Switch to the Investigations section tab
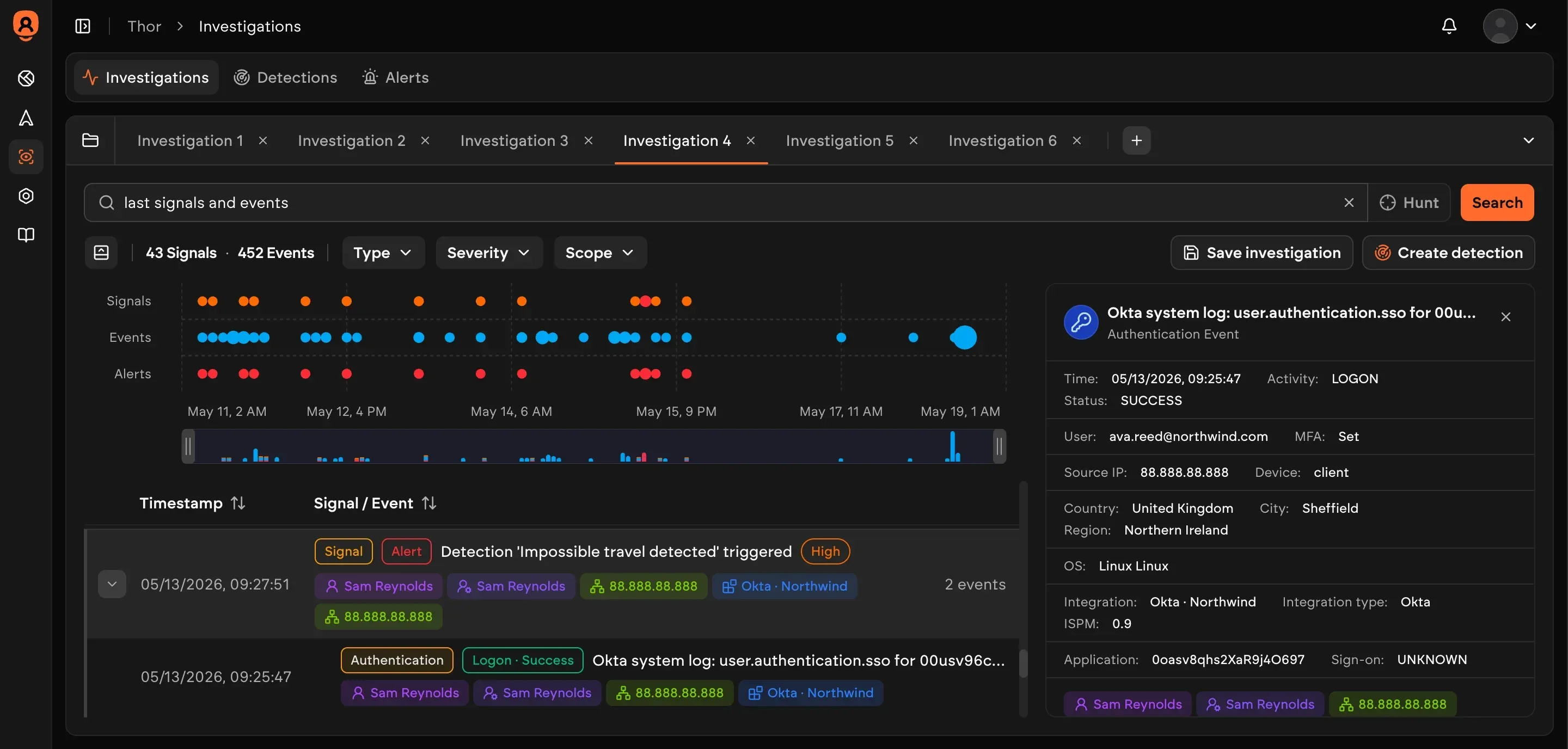1568x749 pixels. tap(146, 77)
